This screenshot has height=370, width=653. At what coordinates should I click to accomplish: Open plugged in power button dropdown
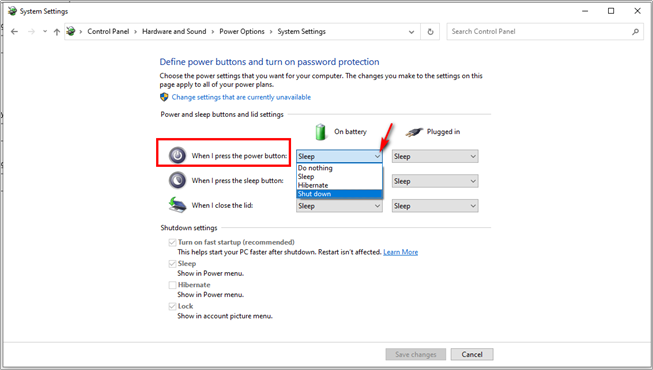(x=435, y=156)
